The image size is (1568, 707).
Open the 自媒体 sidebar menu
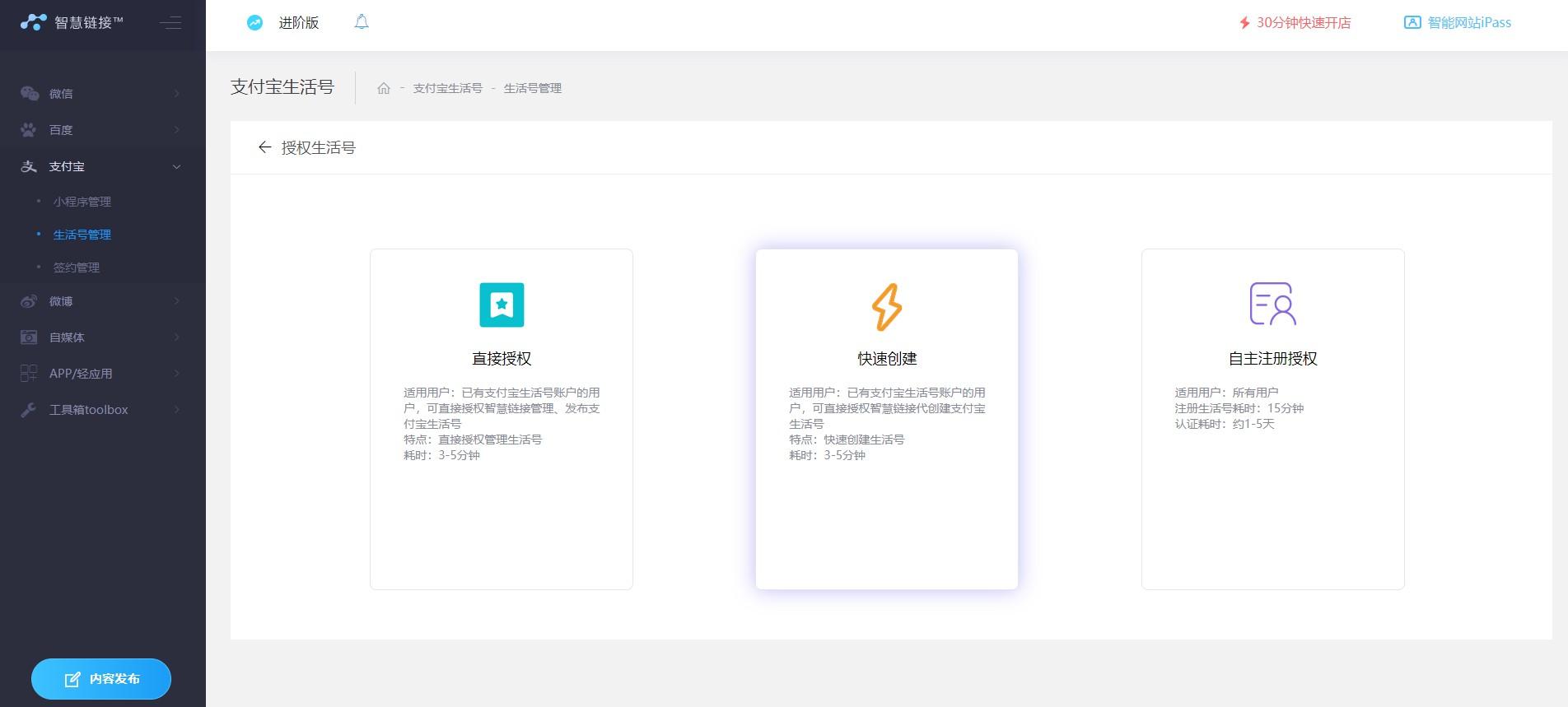[103, 337]
